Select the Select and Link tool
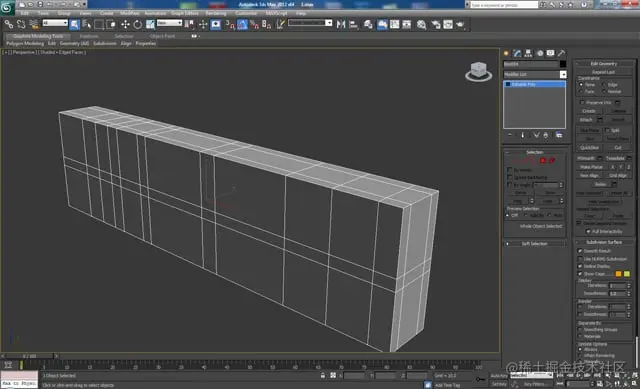This screenshot has height=389, width=640. [9, 24]
